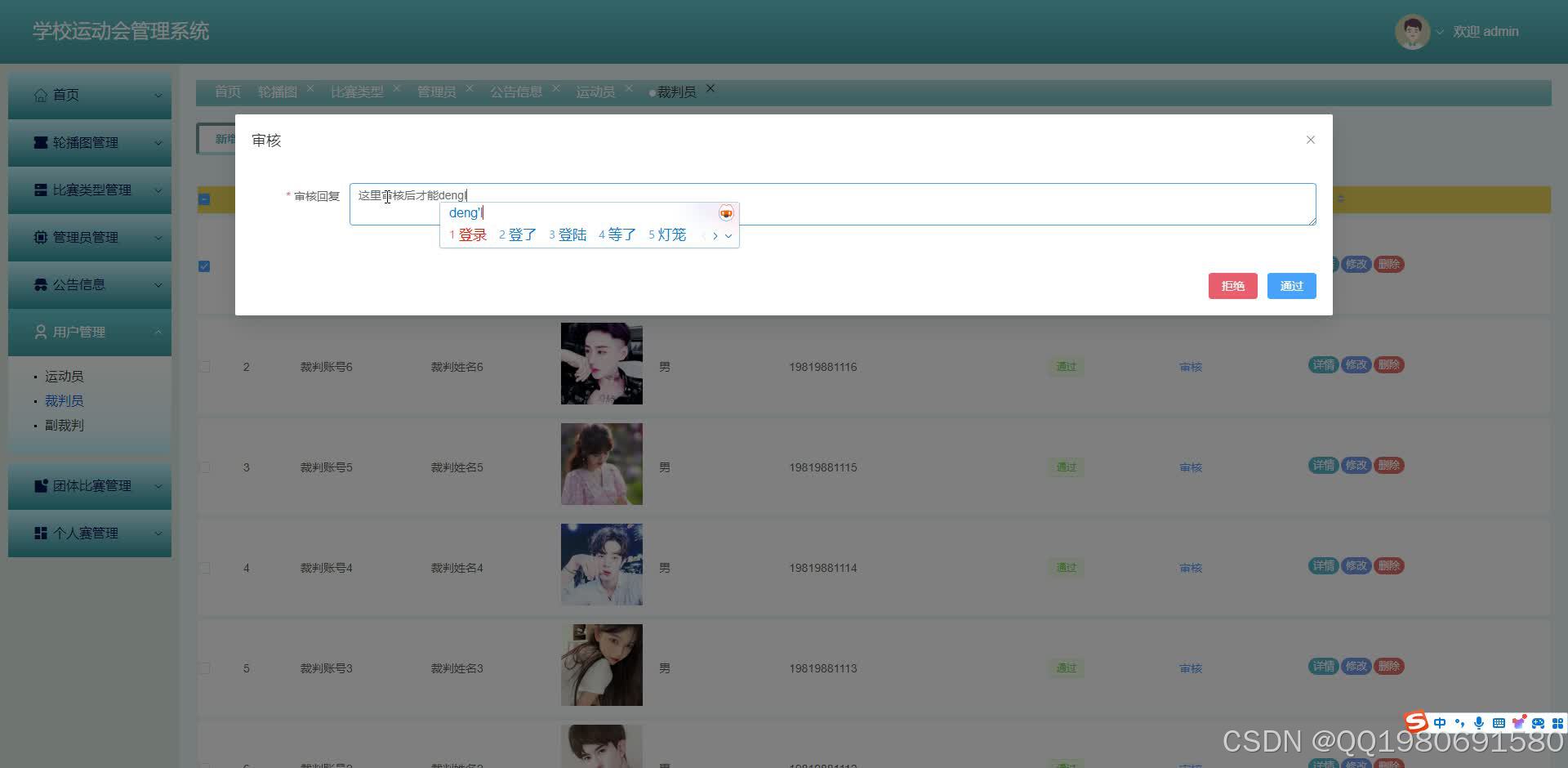This screenshot has height=768, width=1568.
Task: Close the 裁判员 tab with its X
Action: 710,88
